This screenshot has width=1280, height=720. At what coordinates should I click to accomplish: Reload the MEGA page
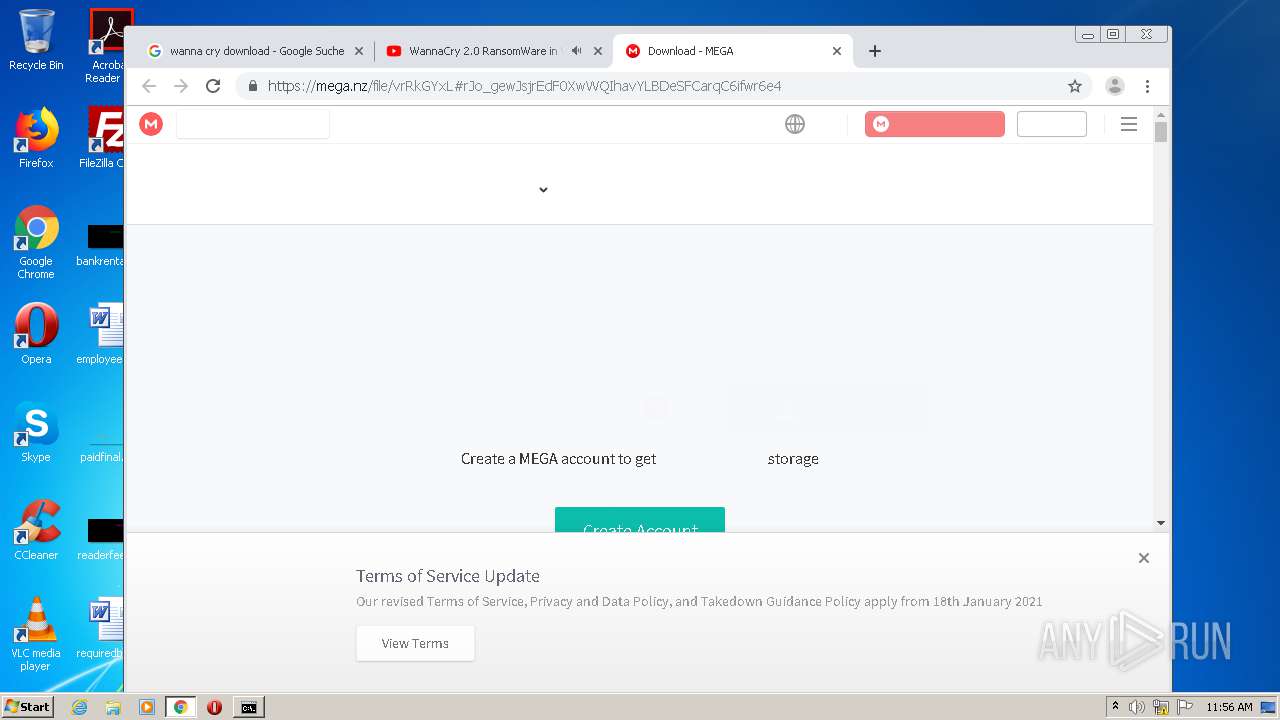pyautogui.click(x=213, y=86)
